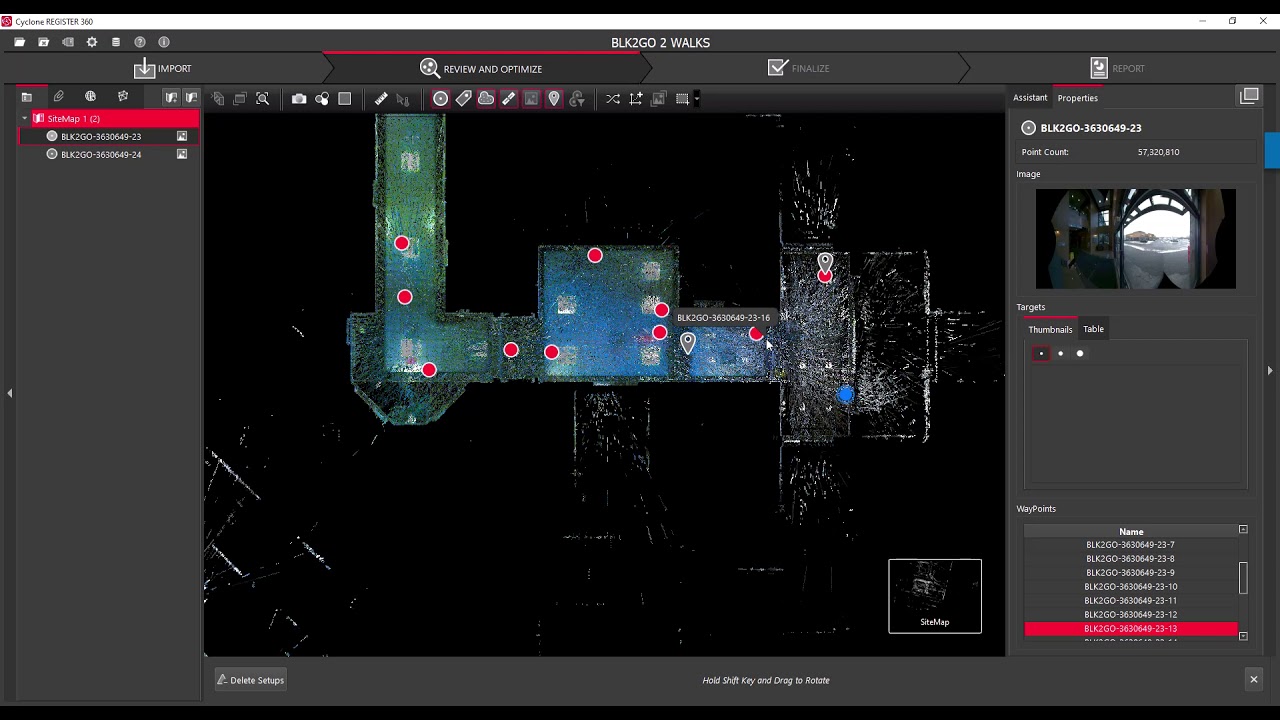This screenshot has width=1280, height=720.
Task: Close the bottom hint bar
Action: [1253, 680]
